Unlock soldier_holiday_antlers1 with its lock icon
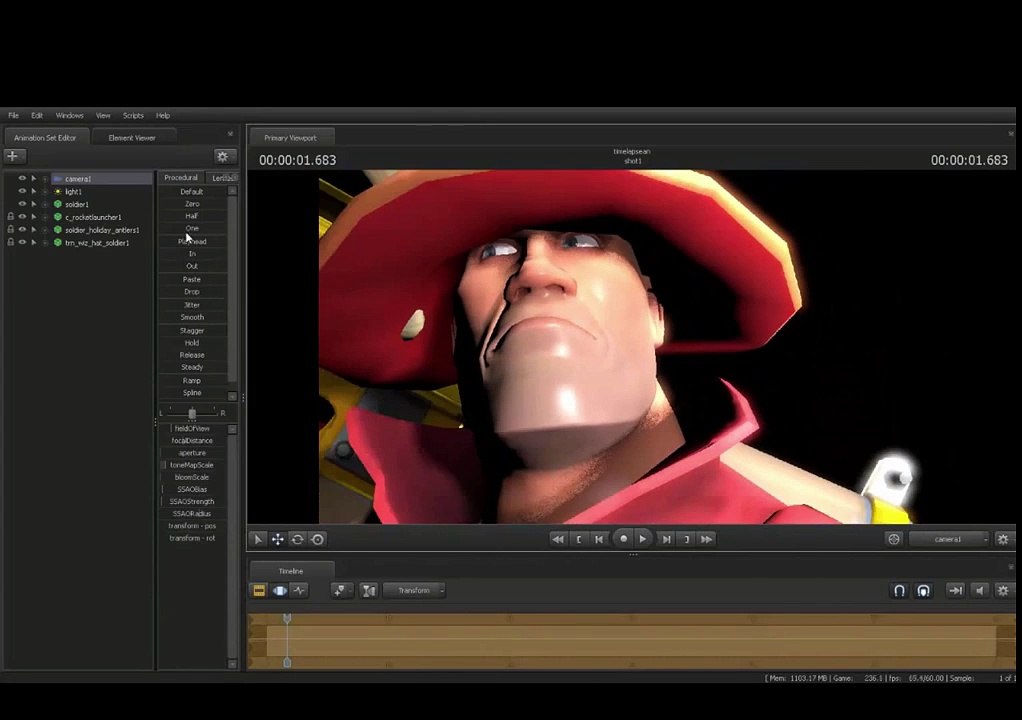Viewport: 1022px width, 720px height. click(10, 230)
